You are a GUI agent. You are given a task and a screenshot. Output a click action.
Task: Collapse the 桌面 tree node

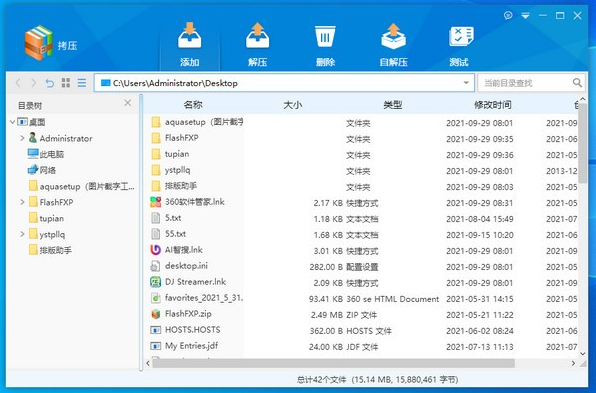click(12, 122)
